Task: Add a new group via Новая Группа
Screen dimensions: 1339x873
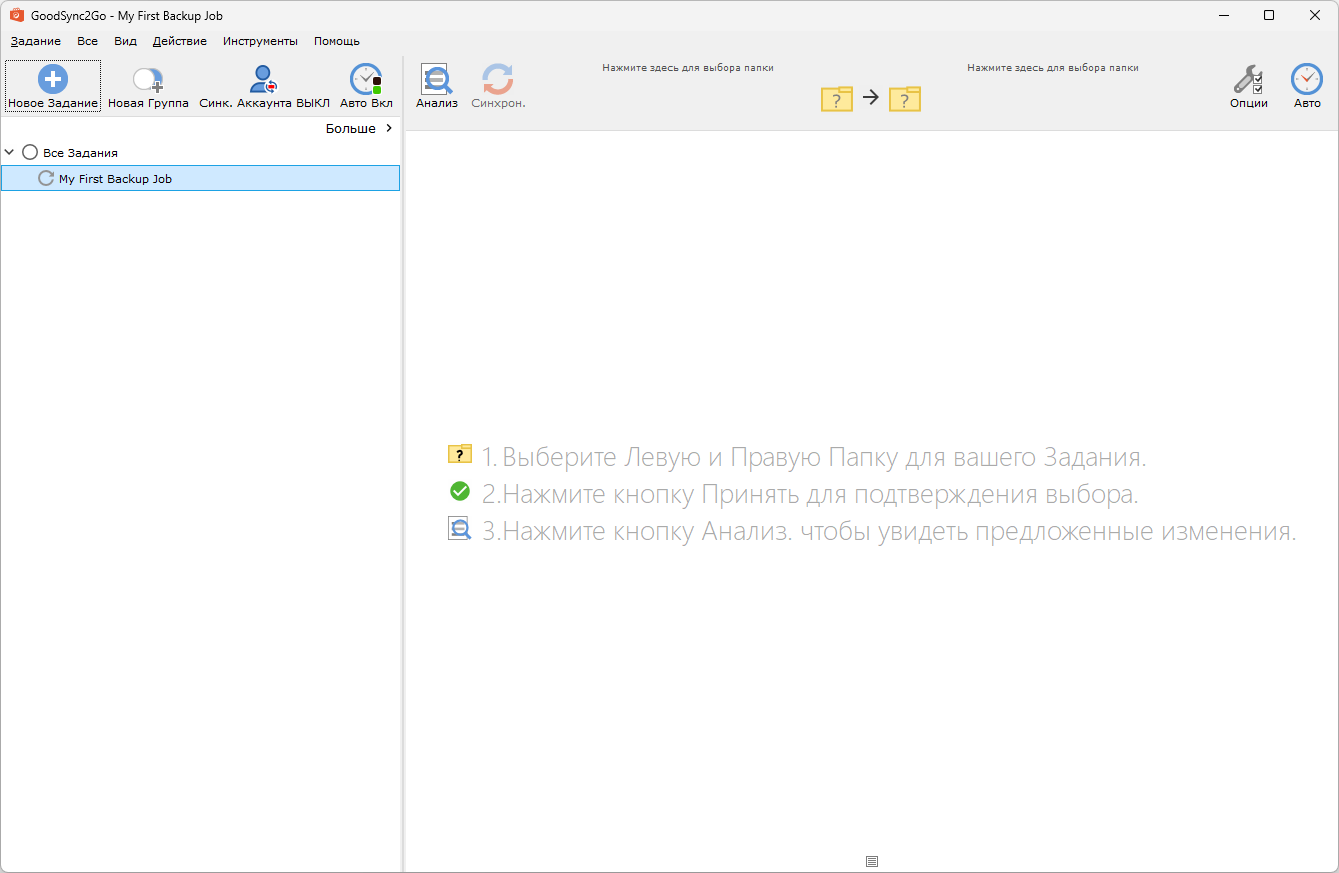Action: [148, 86]
